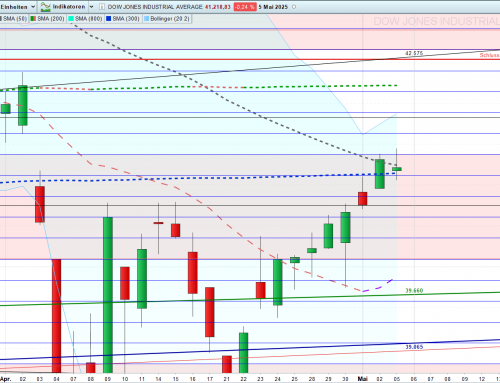Click the Bollinger light-blue color swatch
Image resolution: width=500 pixels, height=383 pixels.
pyautogui.click(x=146, y=19)
